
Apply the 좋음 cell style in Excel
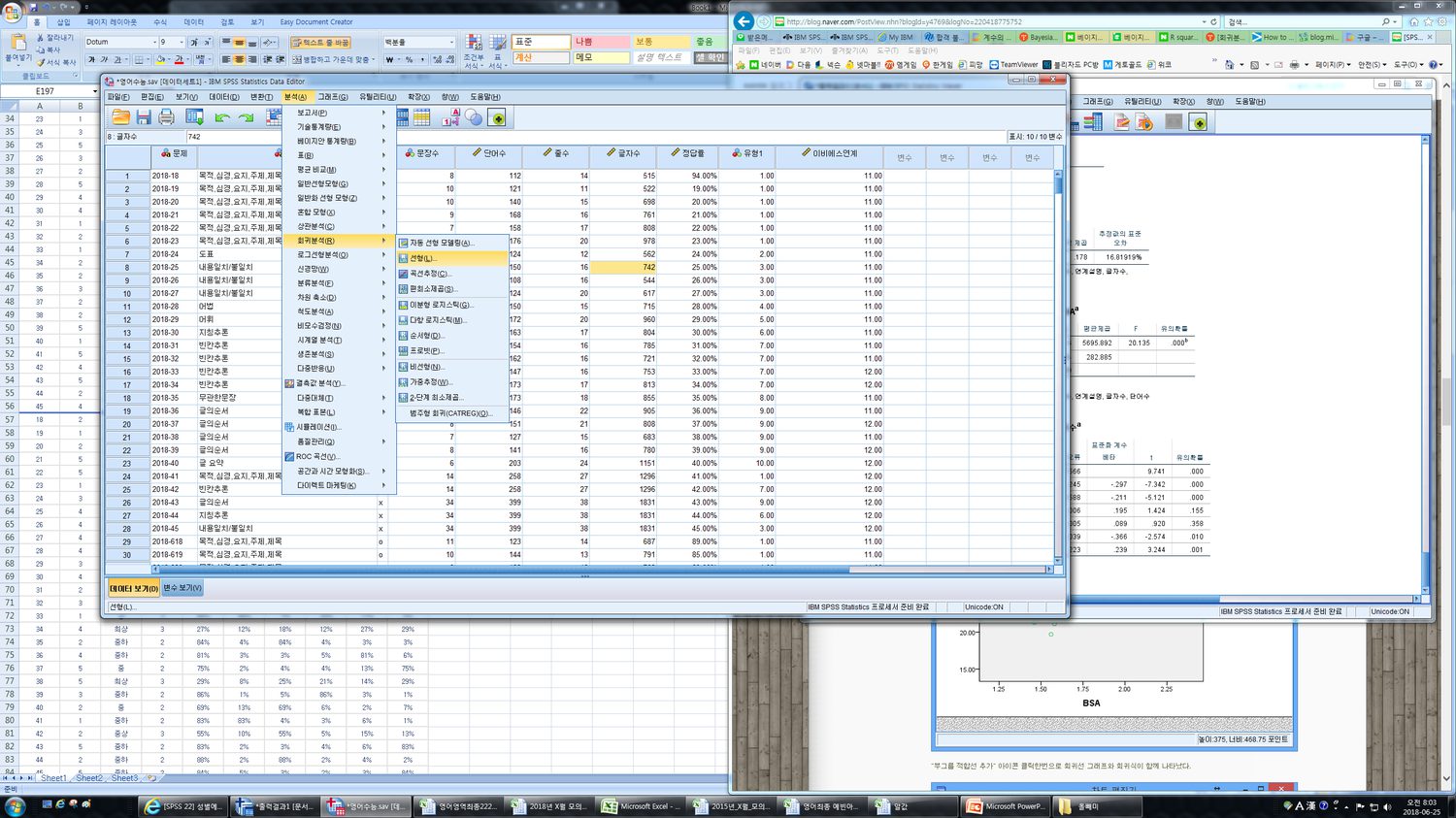(x=711, y=42)
